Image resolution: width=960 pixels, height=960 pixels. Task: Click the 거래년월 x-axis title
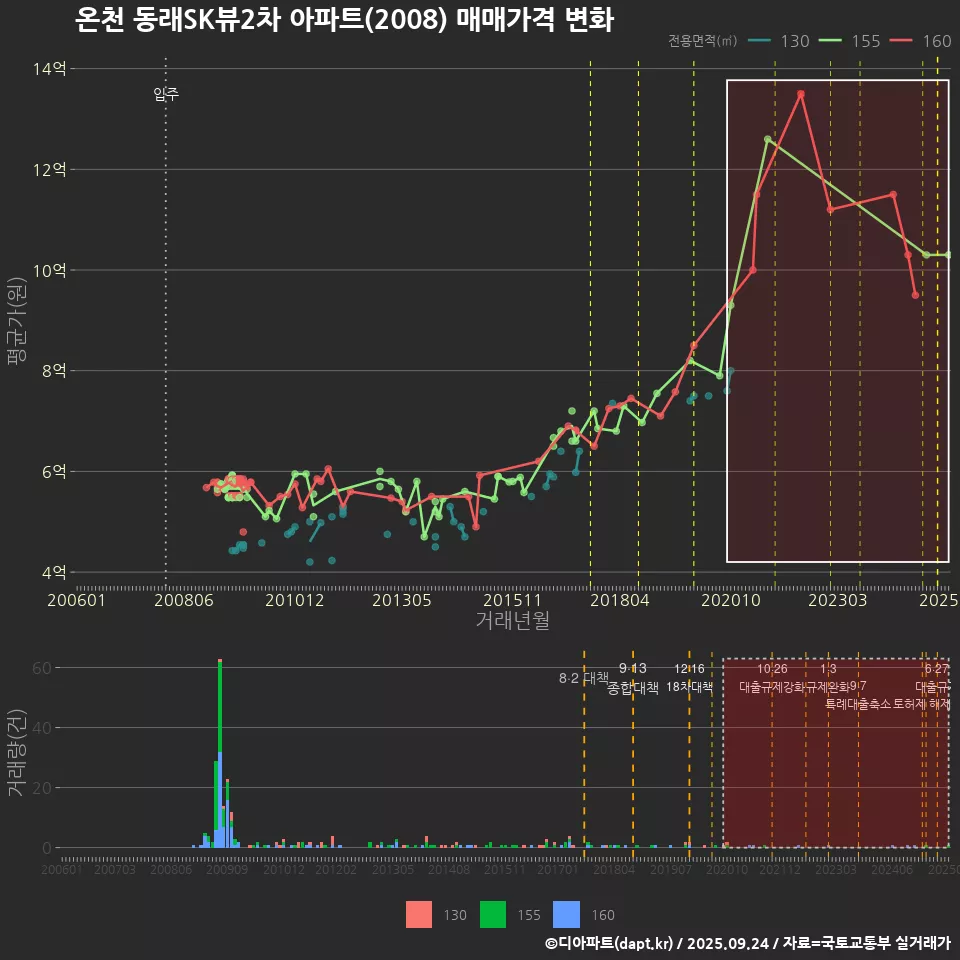pyautogui.click(x=512, y=620)
